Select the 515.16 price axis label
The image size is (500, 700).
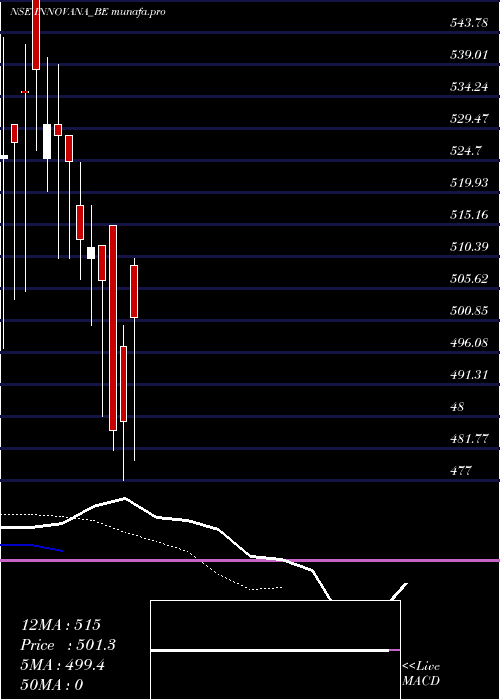coord(469,215)
